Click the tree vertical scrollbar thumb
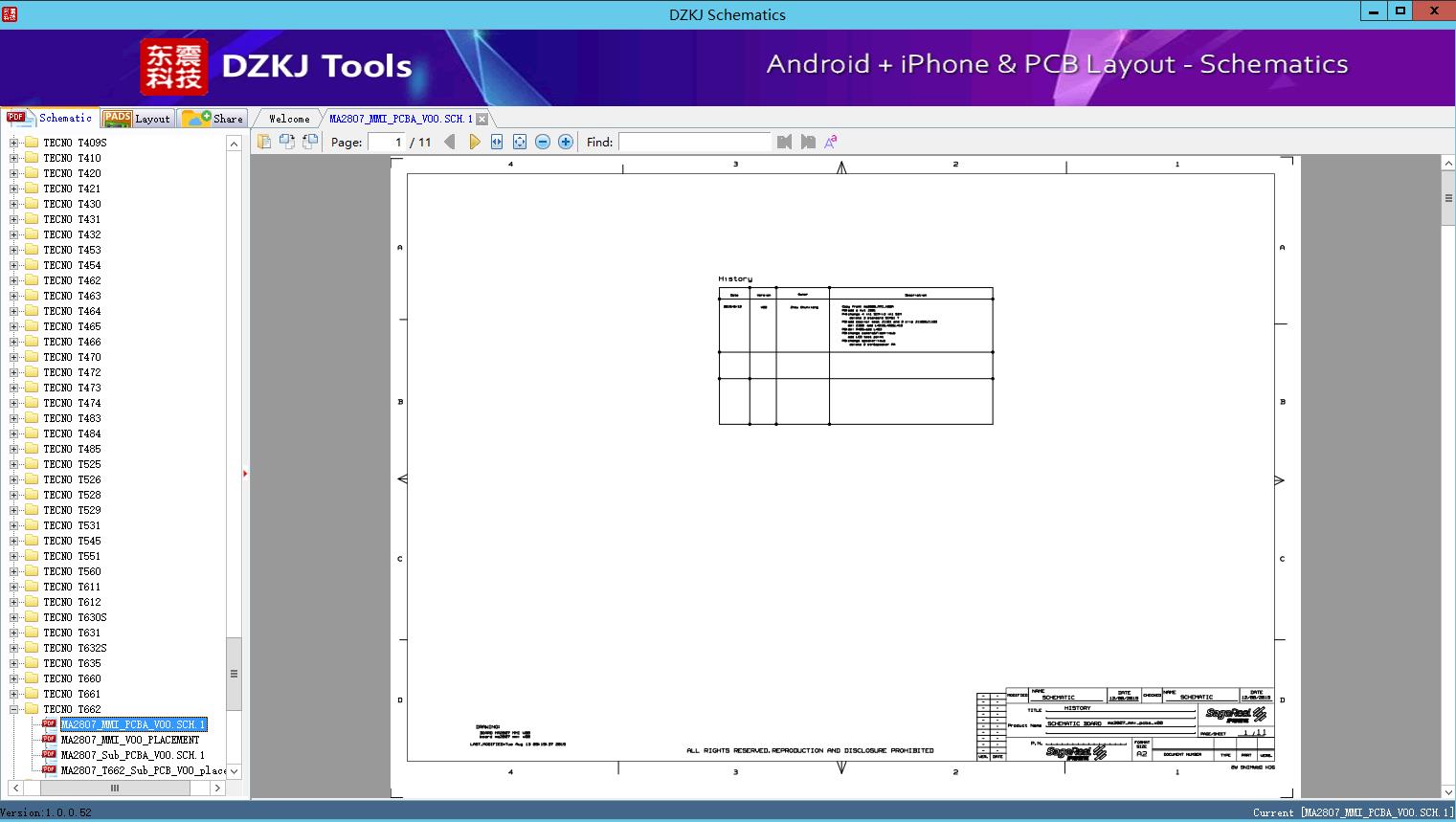The image size is (1456, 822). [x=234, y=674]
